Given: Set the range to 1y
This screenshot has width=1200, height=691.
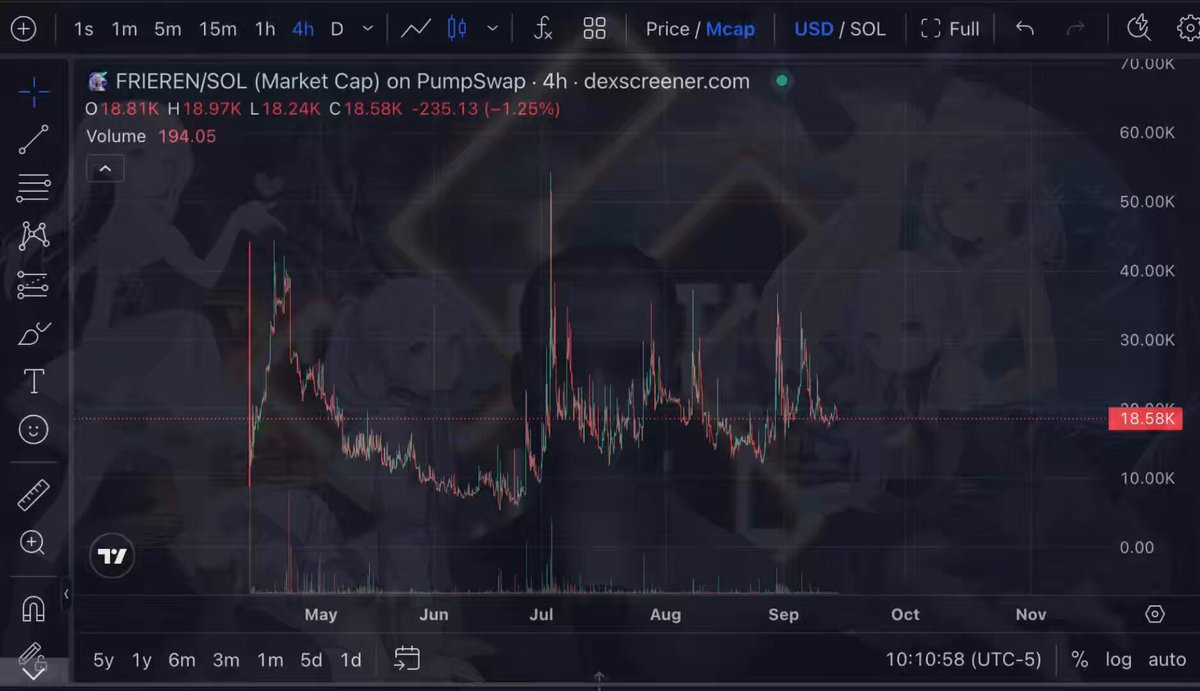Looking at the screenshot, I should (142, 660).
